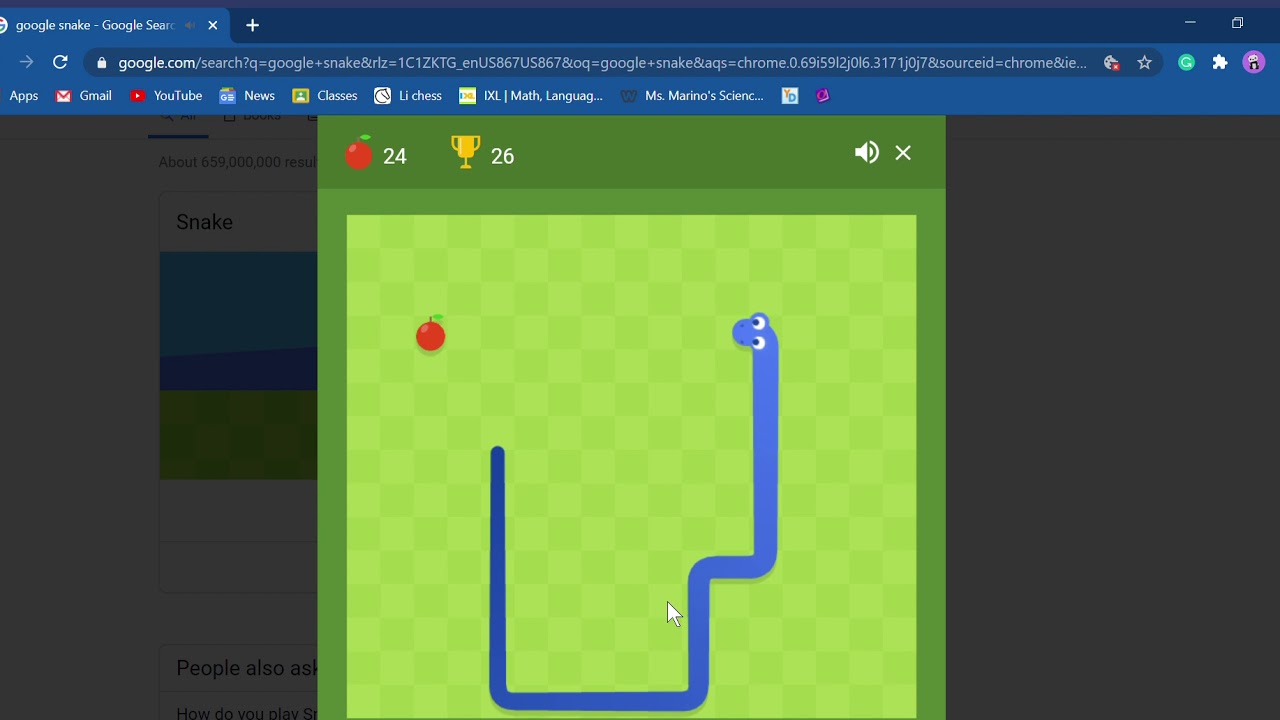Reload the page
This screenshot has width=1280, height=720.
pyautogui.click(x=60, y=62)
